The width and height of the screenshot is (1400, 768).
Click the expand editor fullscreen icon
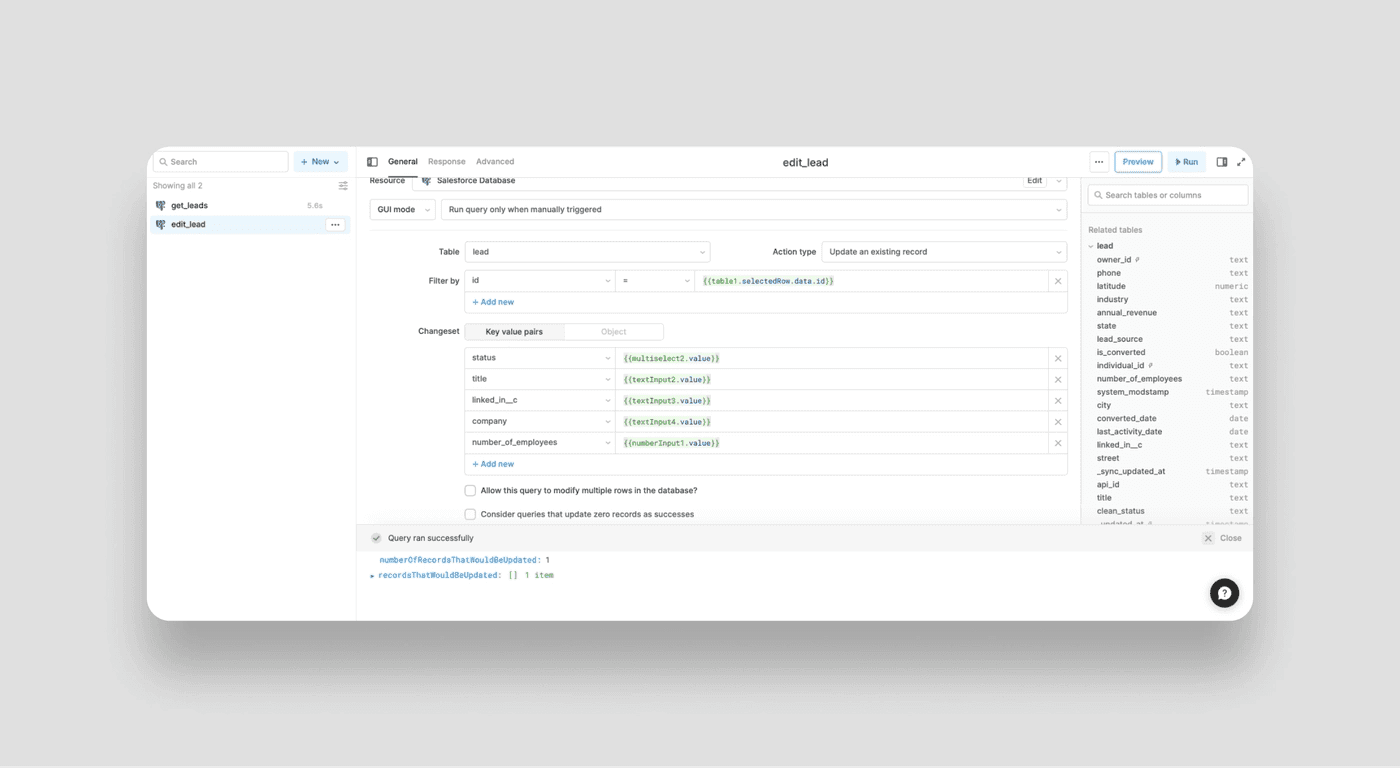point(1241,162)
